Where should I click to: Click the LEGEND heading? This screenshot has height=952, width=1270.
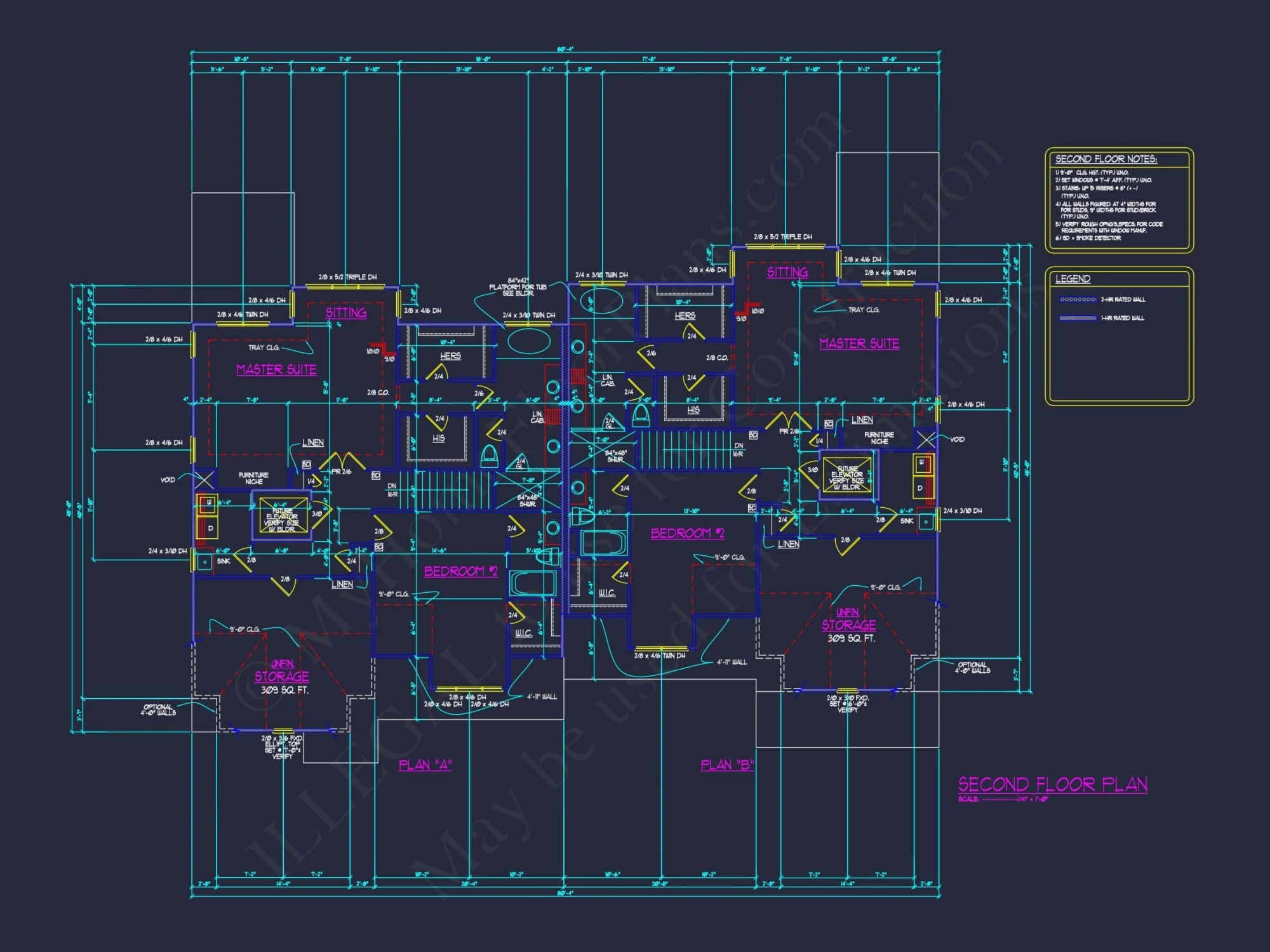(1073, 279)
